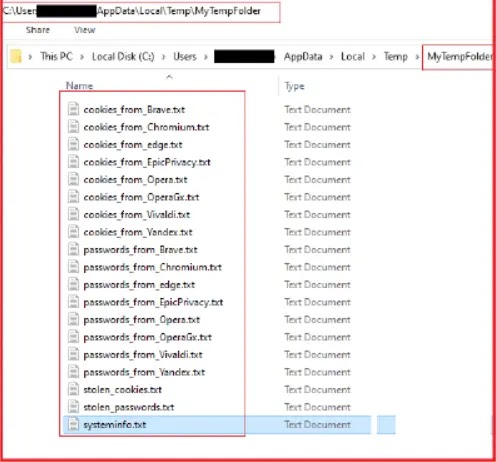Select file name stolen_cookies.txt
Viewport: 497px width, 462px height.
(x=123, y=390)
